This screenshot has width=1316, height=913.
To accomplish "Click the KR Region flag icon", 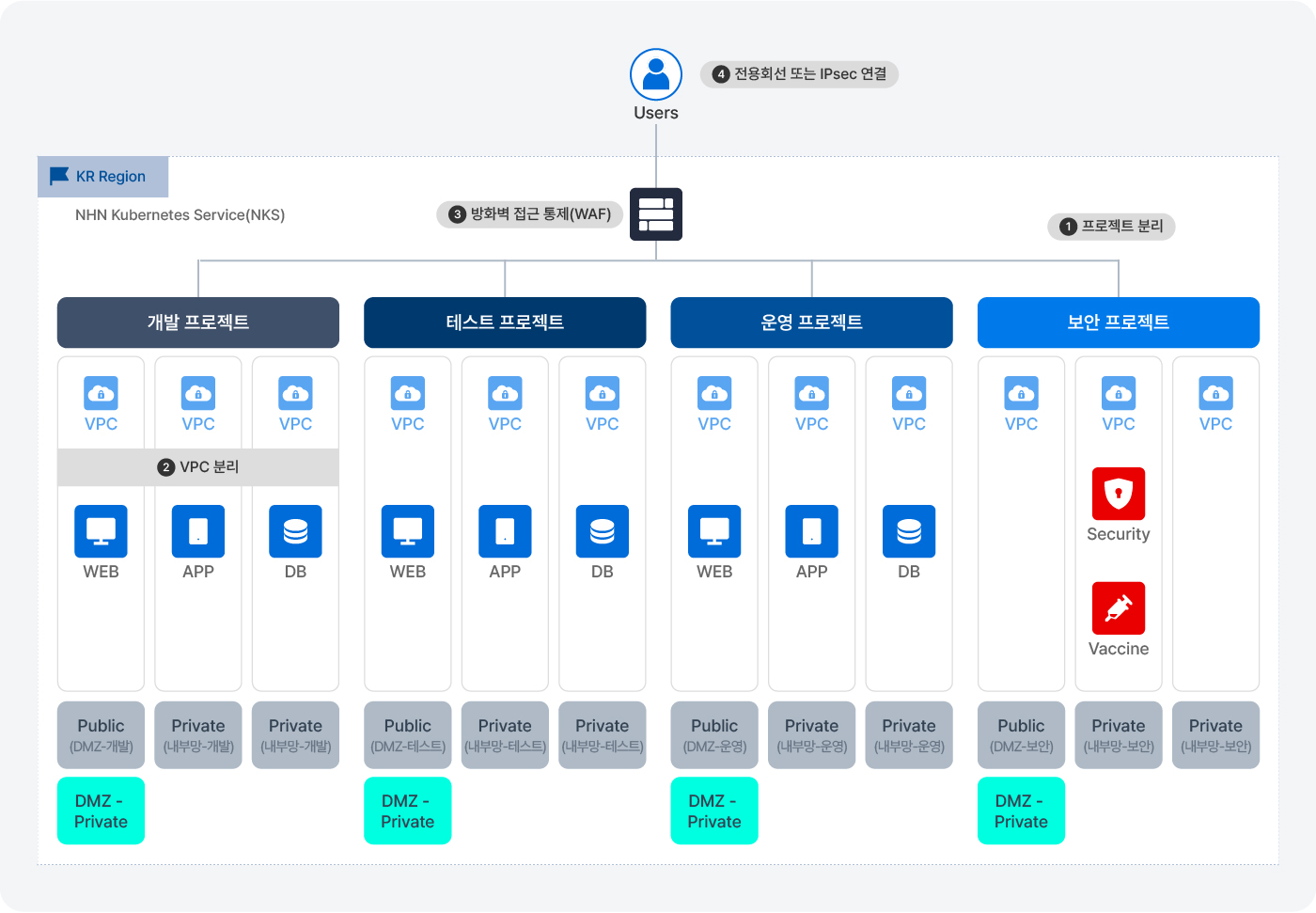I will (59, 176).
